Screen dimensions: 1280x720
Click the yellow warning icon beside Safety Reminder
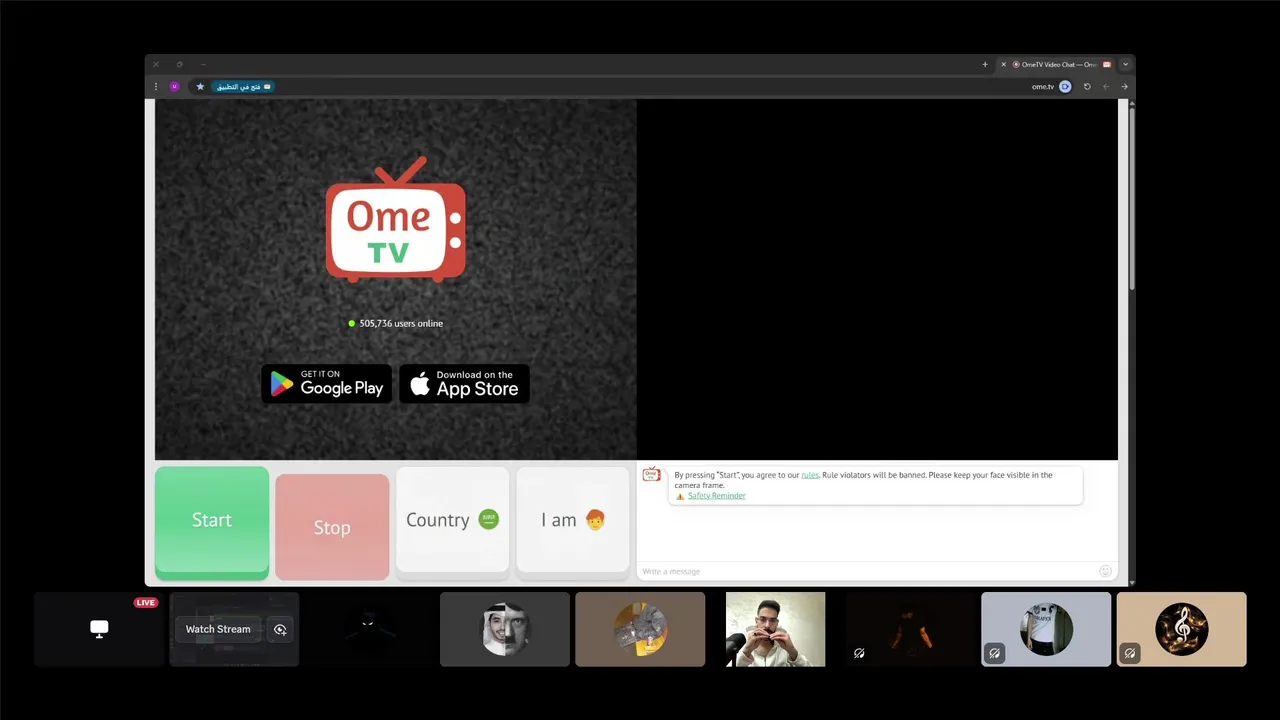[x=680, y=496]
